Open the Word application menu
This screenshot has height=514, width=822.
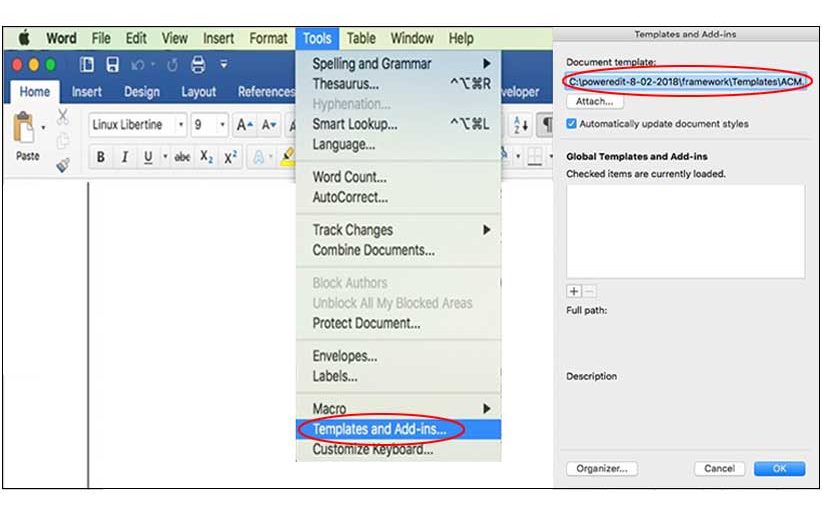point(61,38)
